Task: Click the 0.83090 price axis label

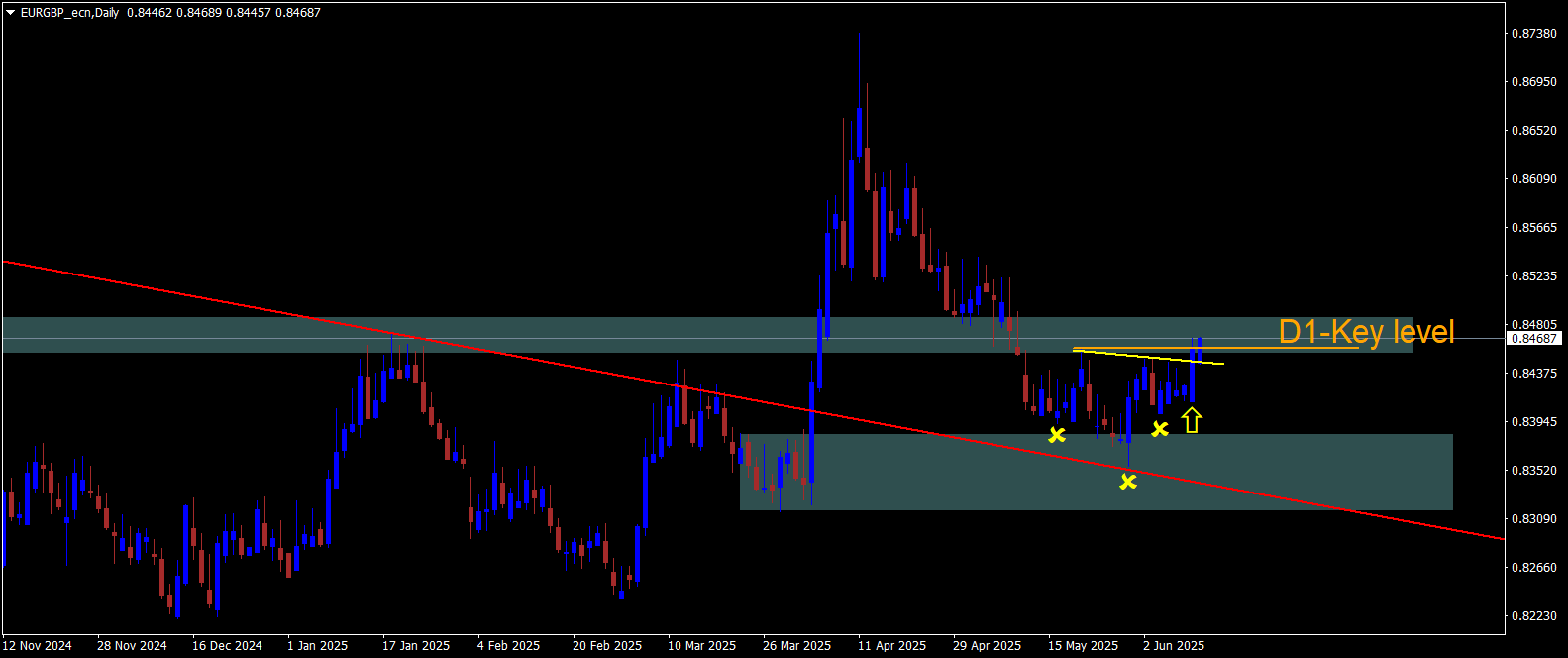Action: (x=1533, y=519)
